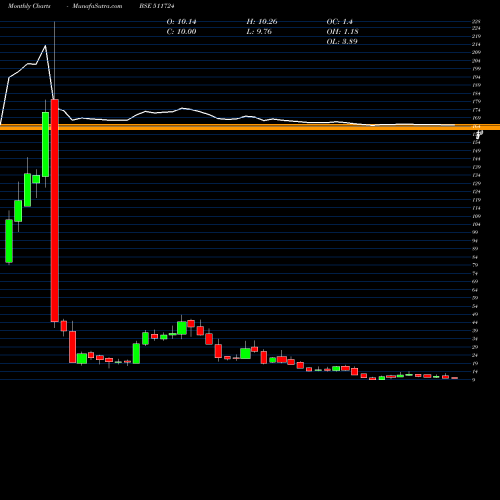
Task: Click the MunafaSutra.com label
Action: 97,6
